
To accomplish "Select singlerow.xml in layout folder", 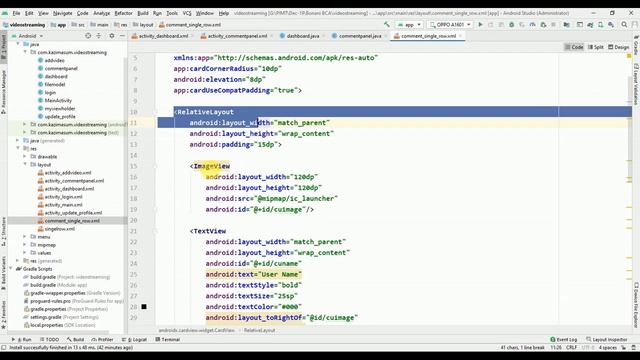I will point(60,229).
